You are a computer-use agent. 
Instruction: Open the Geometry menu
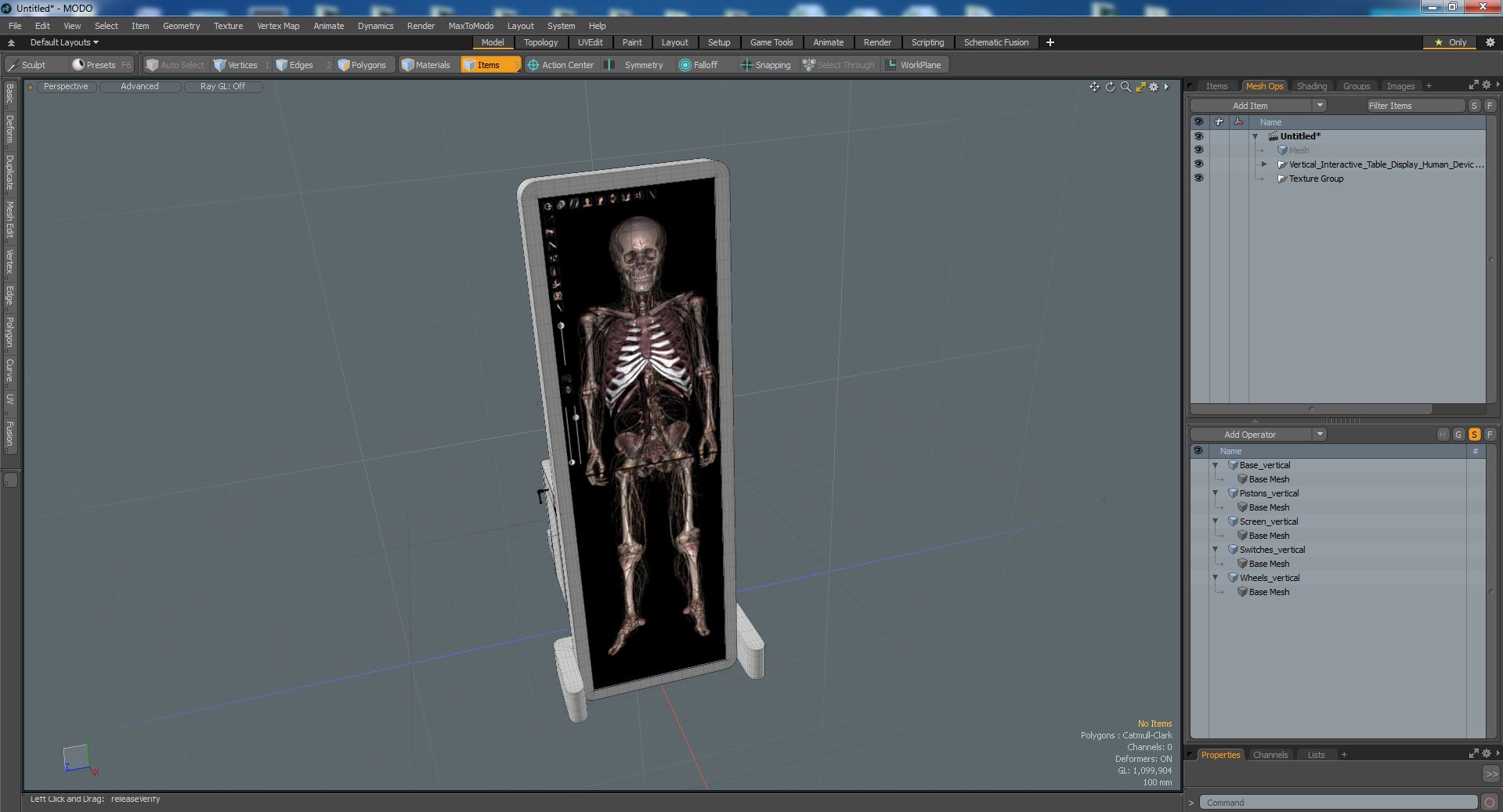coord(181,26)
